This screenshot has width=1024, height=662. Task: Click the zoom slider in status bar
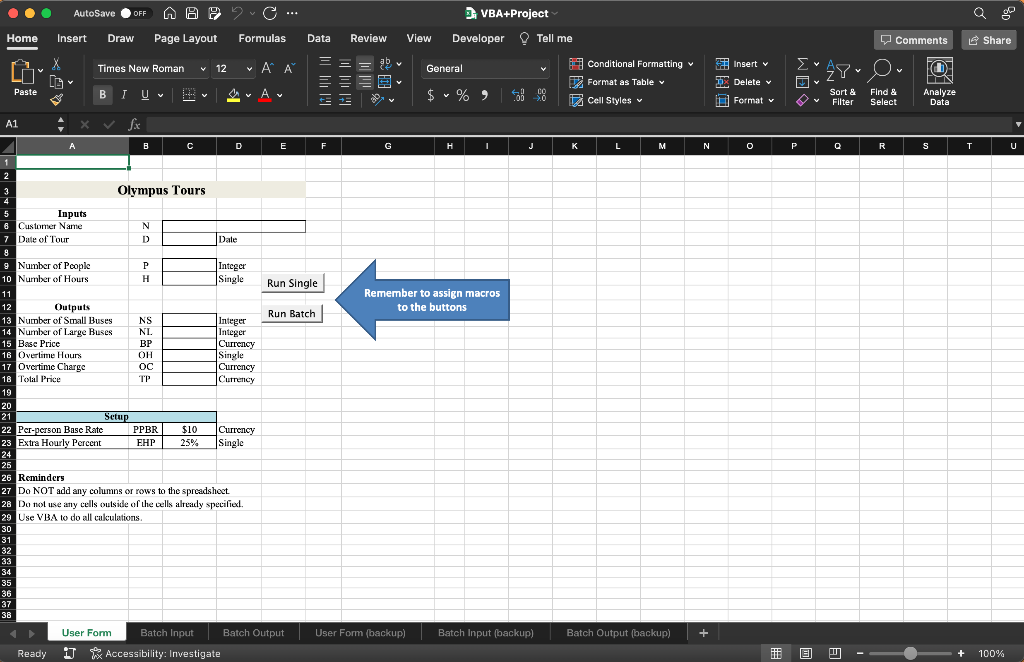pos(909,653)
